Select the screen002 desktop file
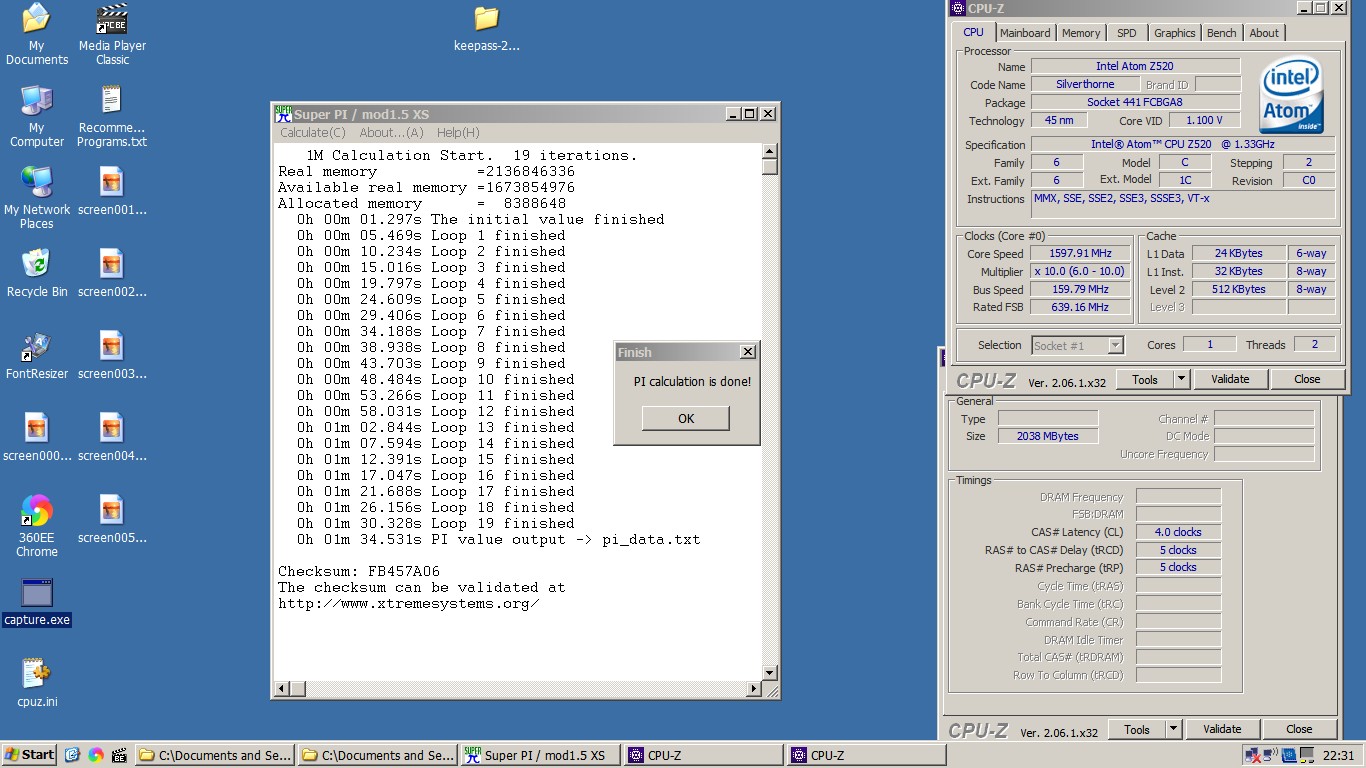 point(112,273)
